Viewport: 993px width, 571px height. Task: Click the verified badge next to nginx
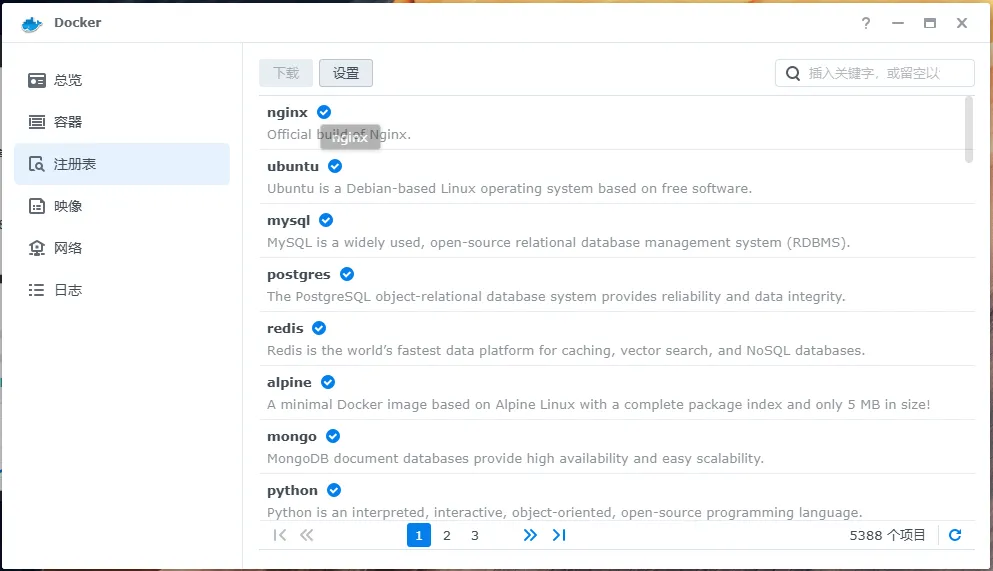tap(324, 112)
